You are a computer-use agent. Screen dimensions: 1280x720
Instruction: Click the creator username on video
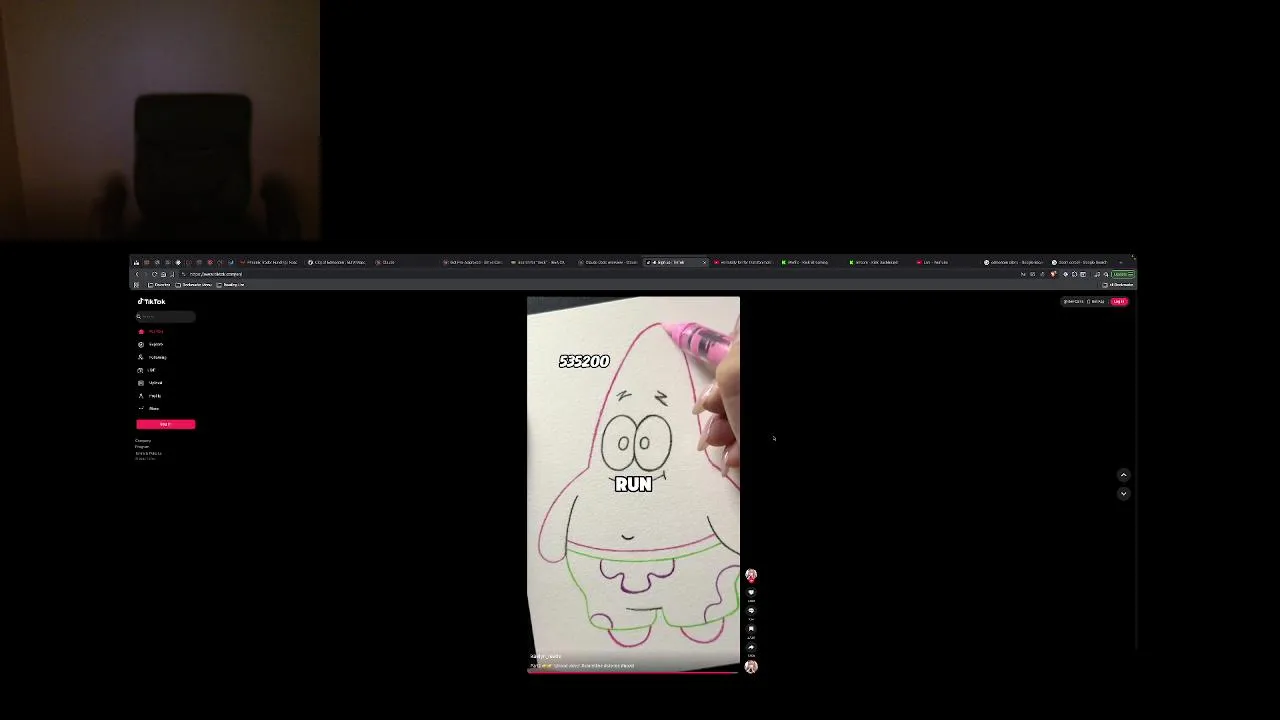coord(545,656)
